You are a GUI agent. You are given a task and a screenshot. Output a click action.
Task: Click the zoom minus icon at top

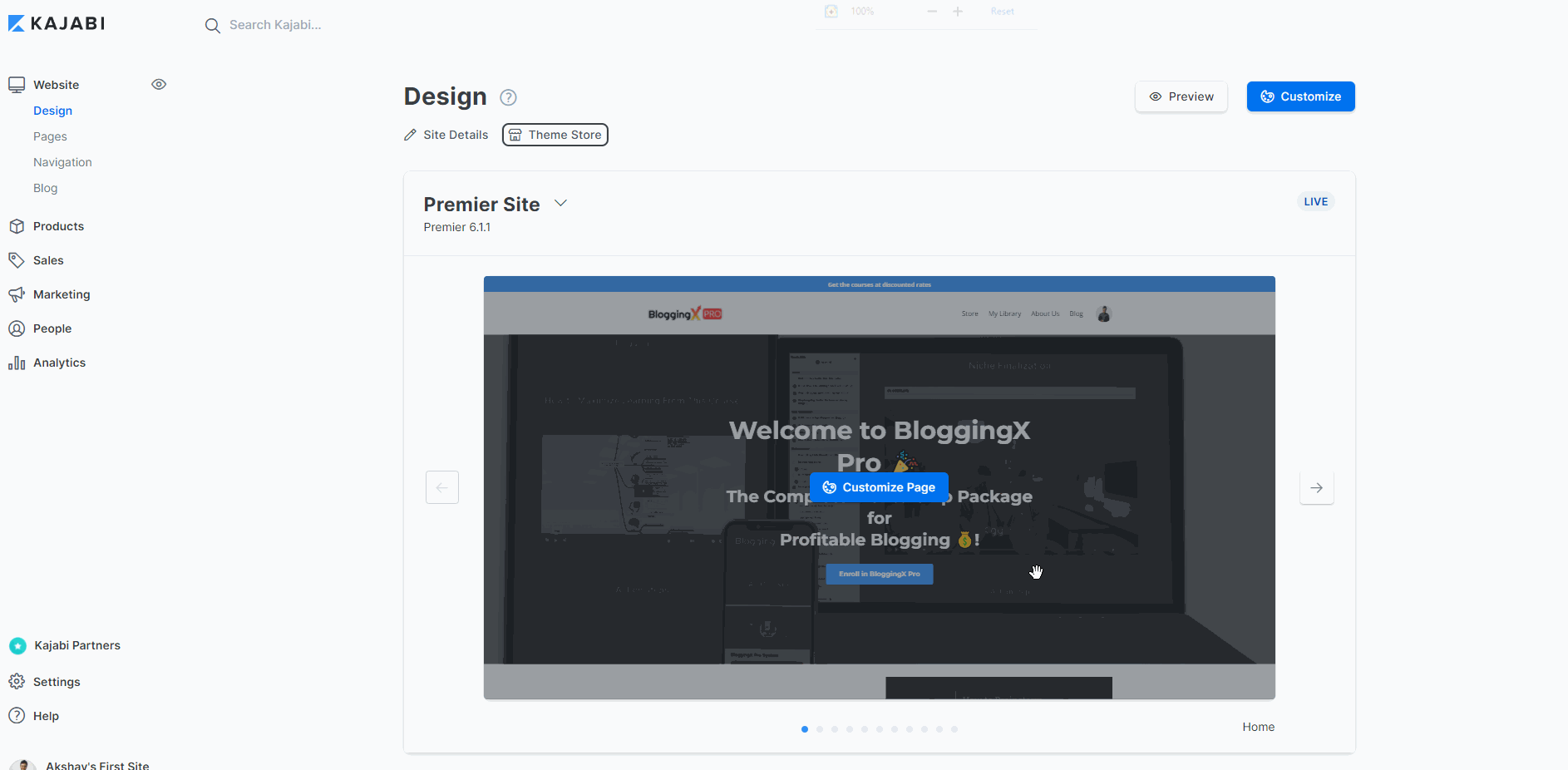pos(932,12)
